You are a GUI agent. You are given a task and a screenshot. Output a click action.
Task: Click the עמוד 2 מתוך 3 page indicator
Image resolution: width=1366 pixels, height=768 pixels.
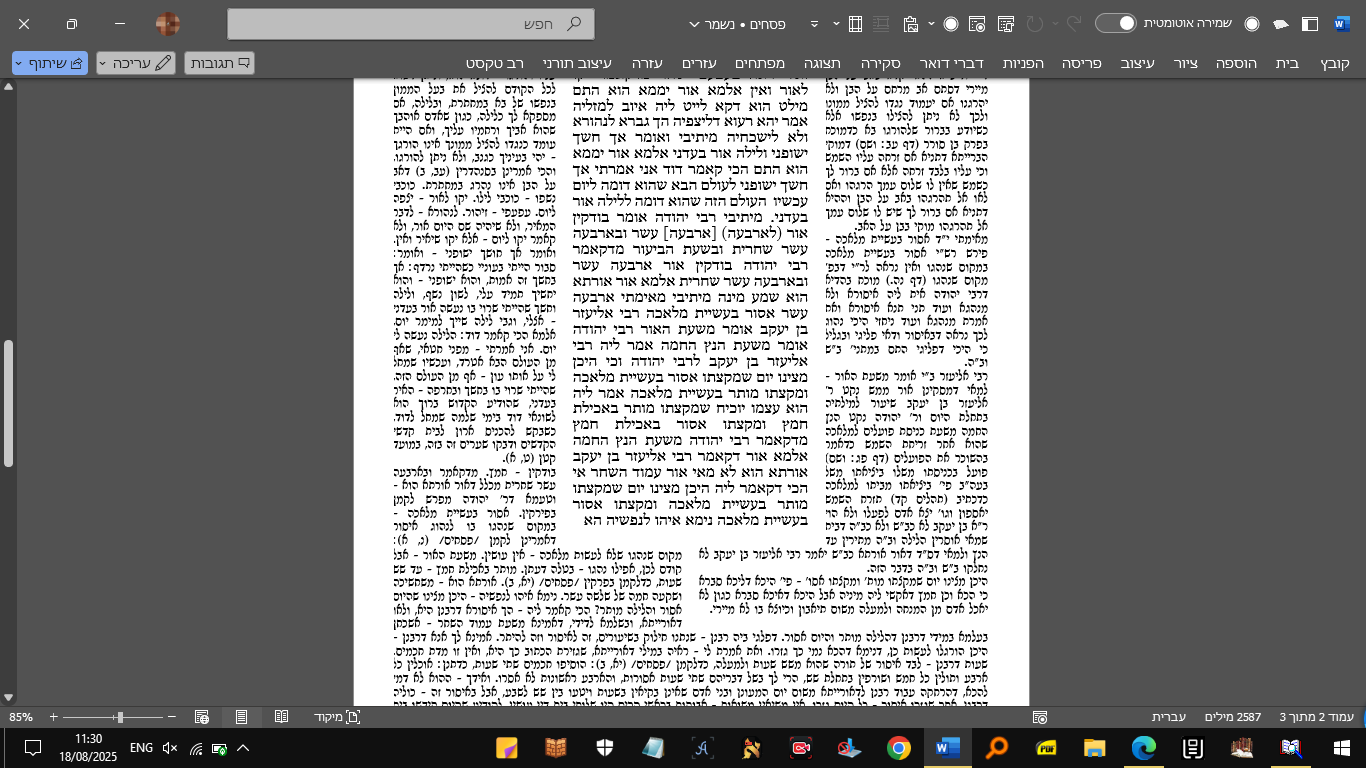[1317, 717]
